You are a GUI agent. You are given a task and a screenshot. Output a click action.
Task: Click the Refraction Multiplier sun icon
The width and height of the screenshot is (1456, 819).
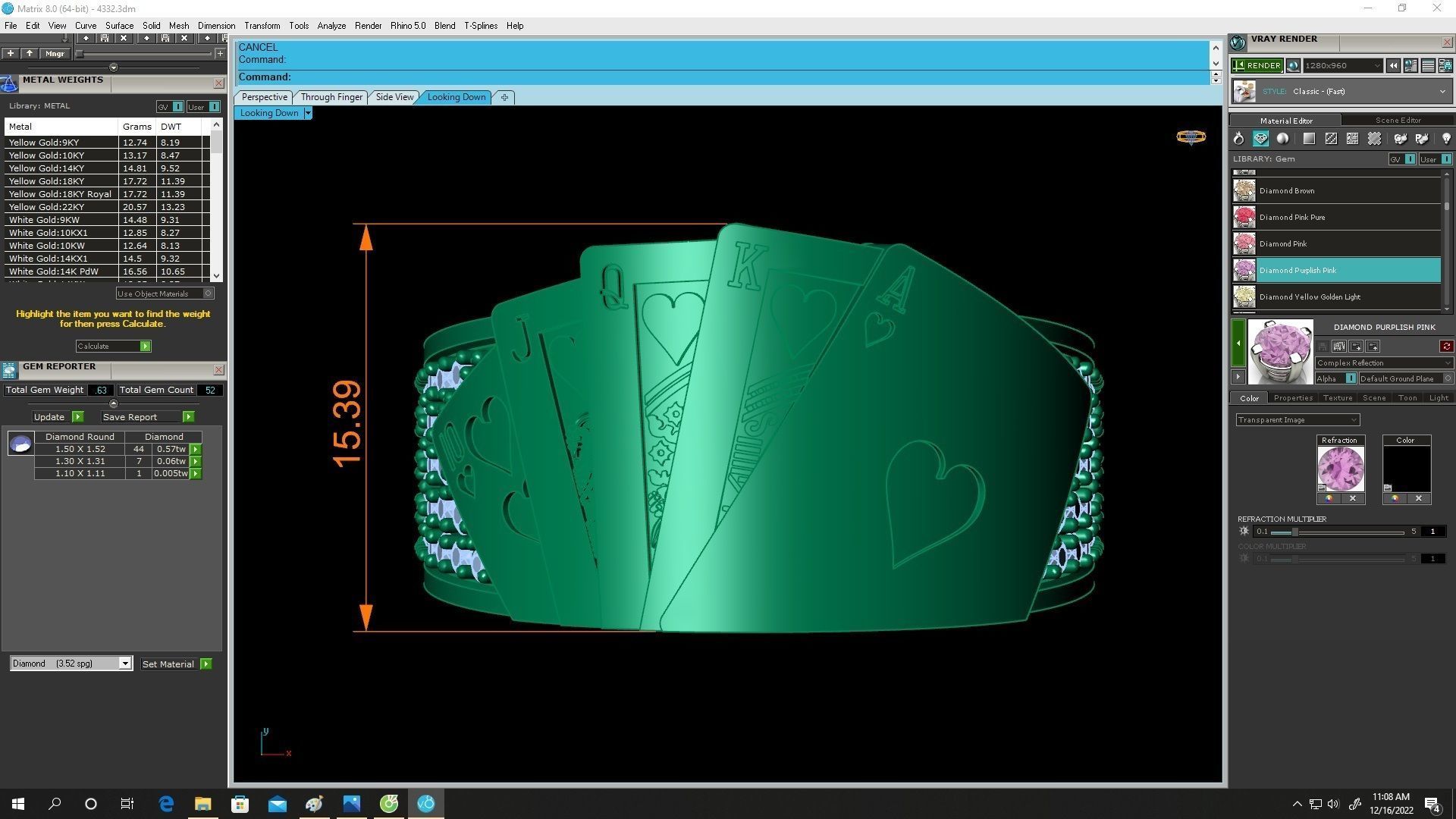[x=1244, y=532]
